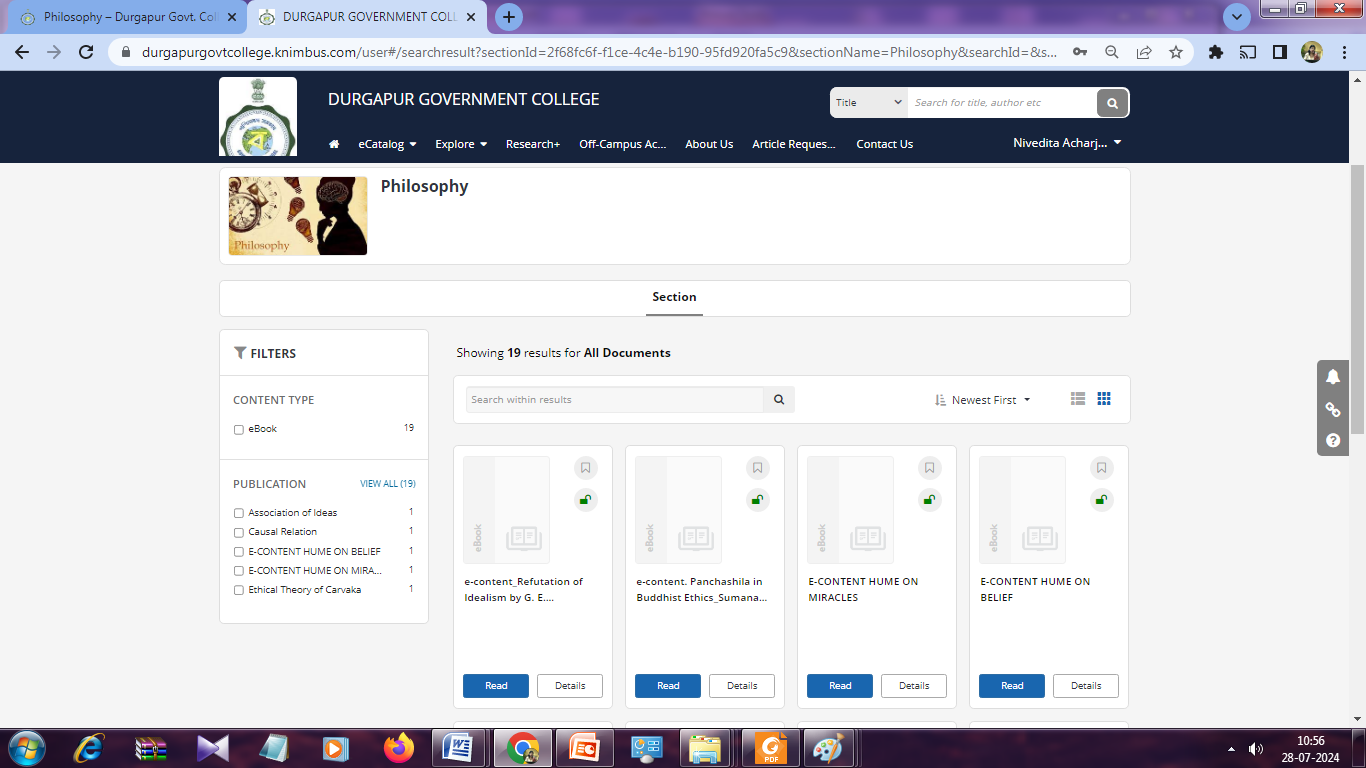Check the Association of Ideas filter
The height and width of the screenshot is (768, 1366).
click(x=239, y=513)
